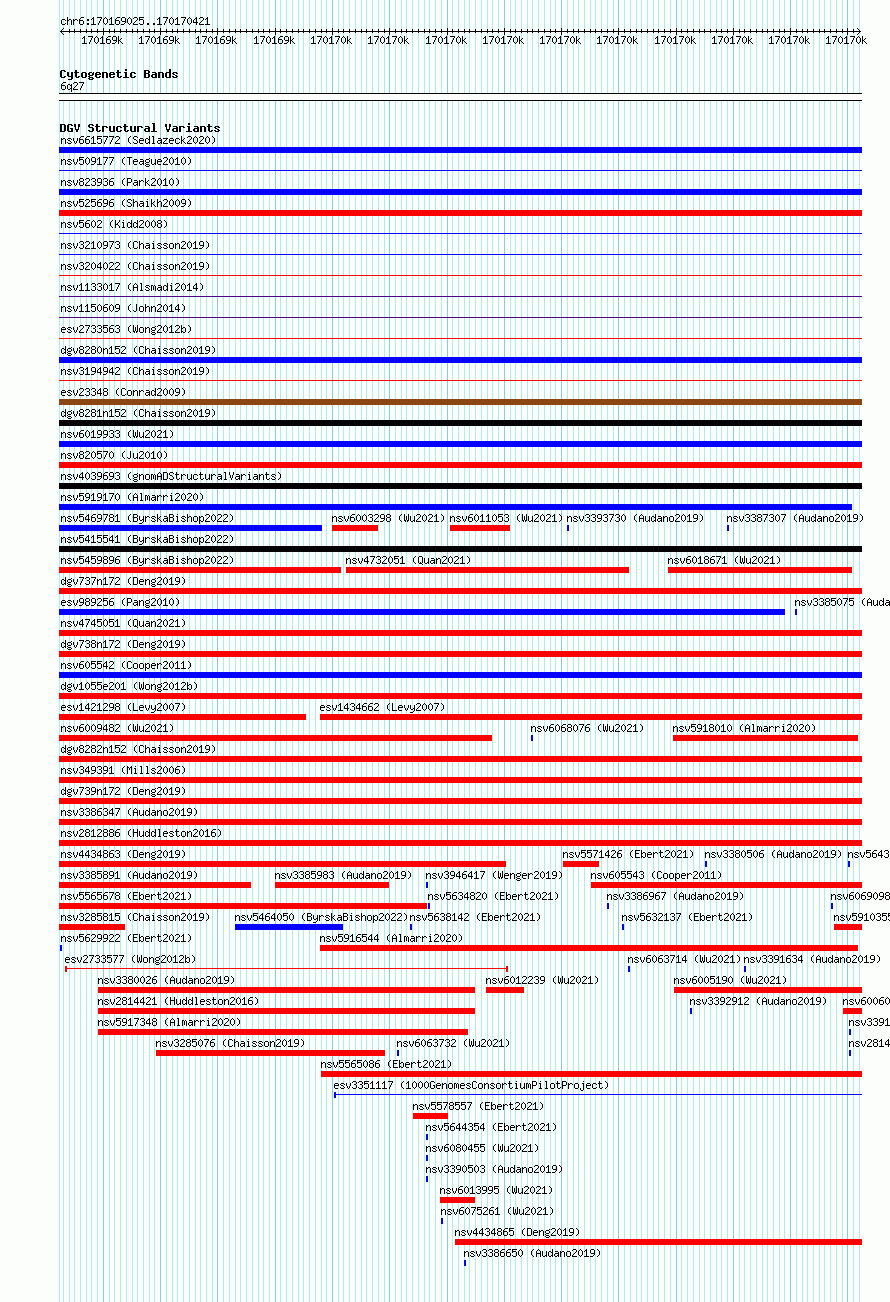This screenshot has width=890, height=1302.
Task: Click nsv6013995 (Wu2021) label
Action: (x=496, y=1190)
